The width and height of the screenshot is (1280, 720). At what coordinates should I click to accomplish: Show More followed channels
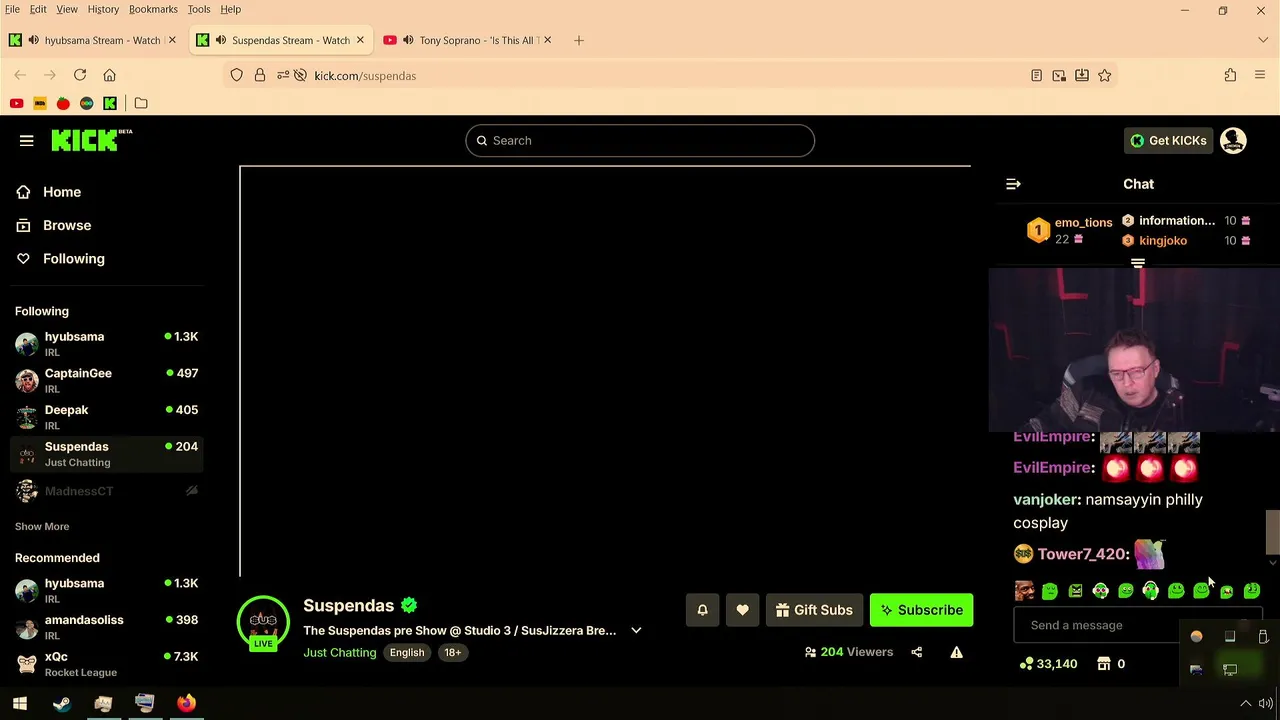(x=42, y=526)
